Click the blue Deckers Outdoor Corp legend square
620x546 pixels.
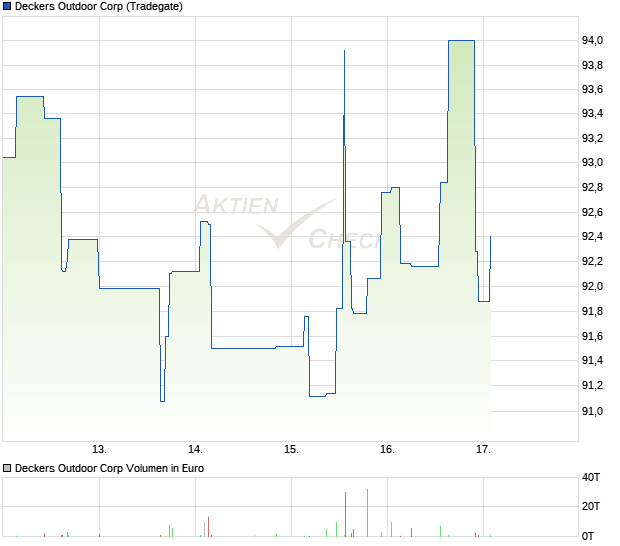[7, 6]
